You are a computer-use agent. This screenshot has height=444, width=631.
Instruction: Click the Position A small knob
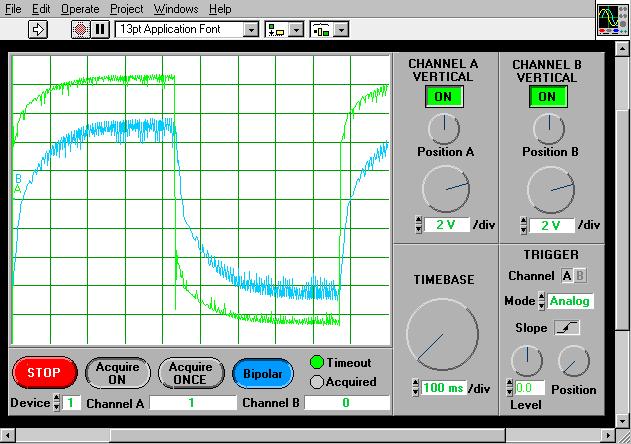[444, 129]
